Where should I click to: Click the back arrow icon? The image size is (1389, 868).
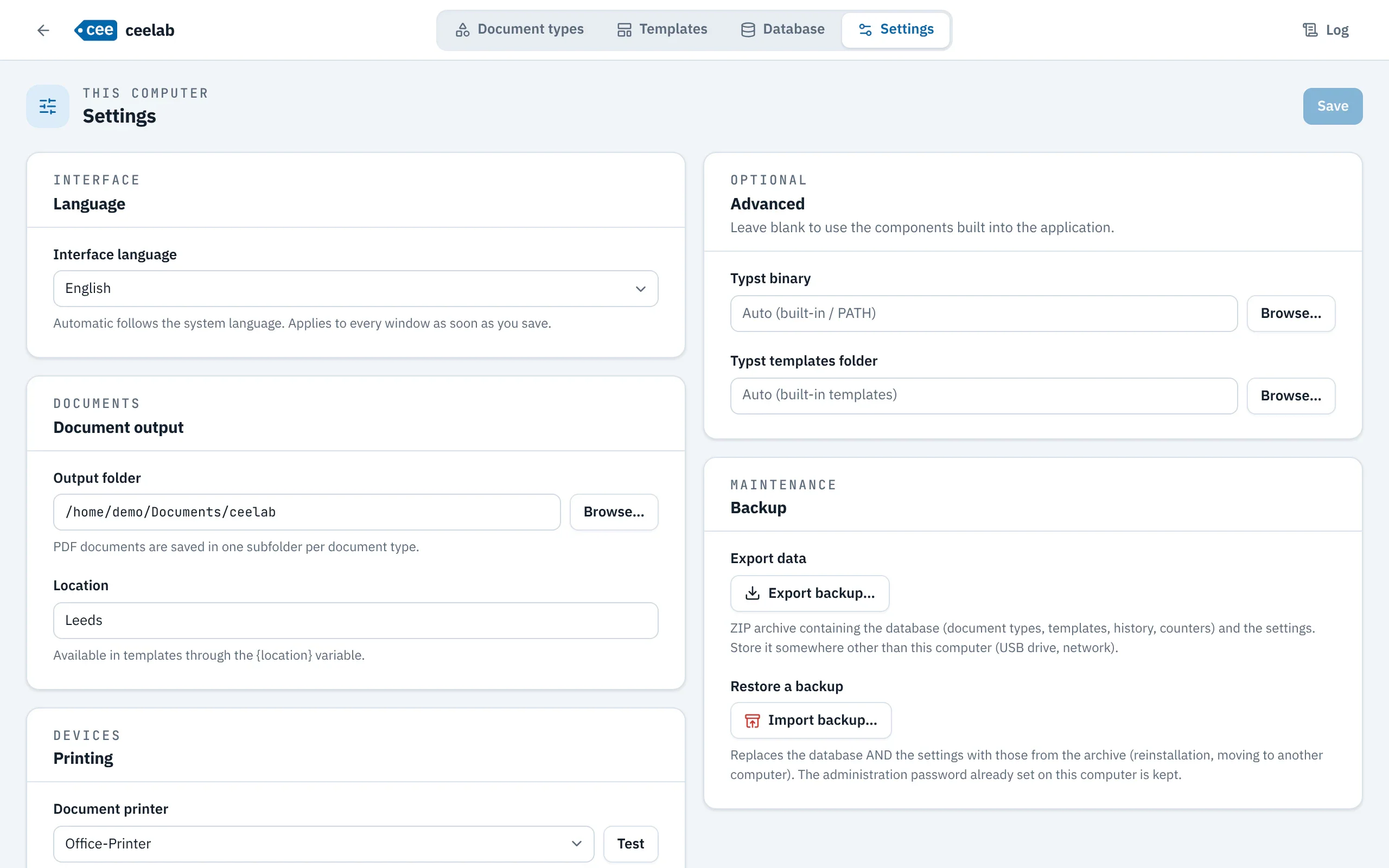coord(43,30)
